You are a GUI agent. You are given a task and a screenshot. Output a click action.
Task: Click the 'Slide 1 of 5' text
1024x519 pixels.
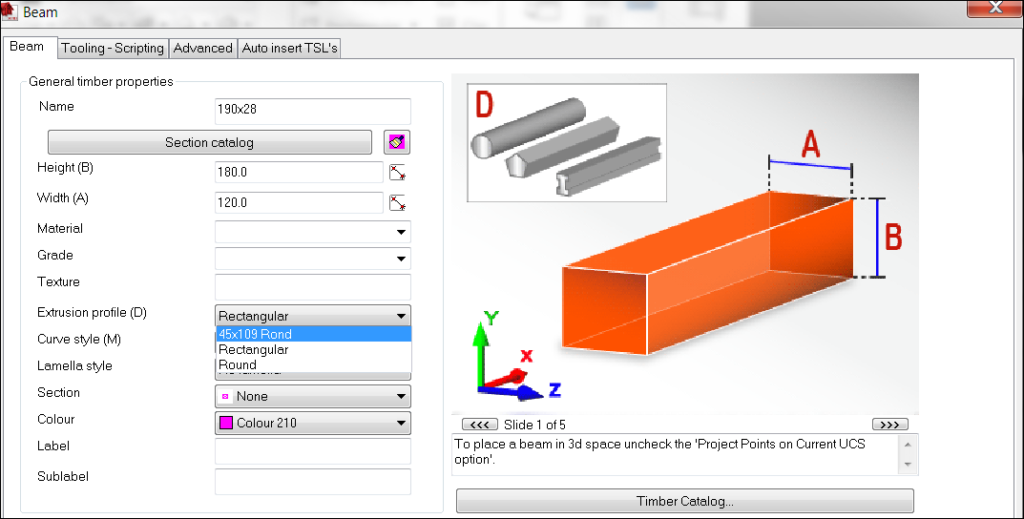tap(535, 425)
